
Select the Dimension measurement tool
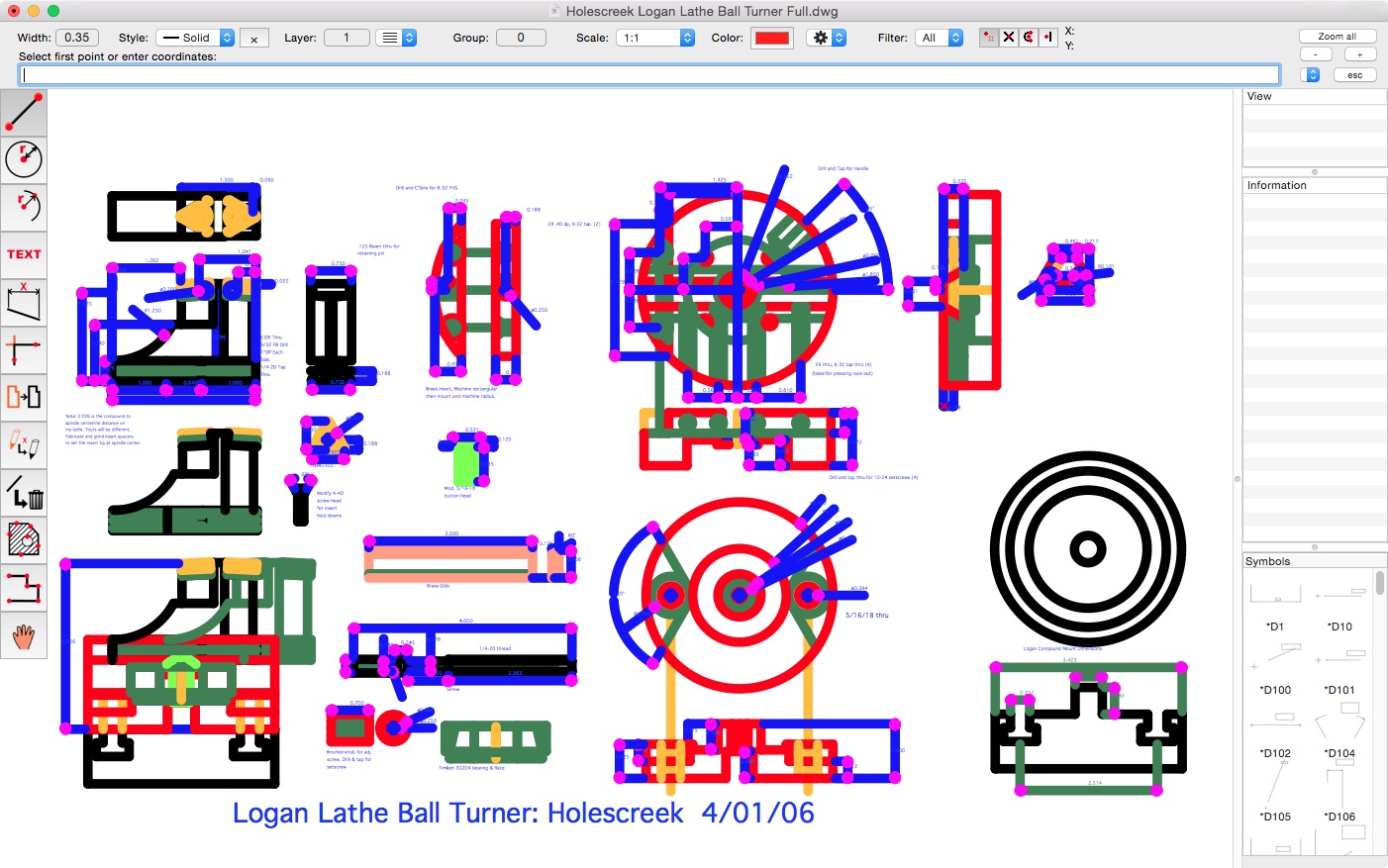[24, 302]
